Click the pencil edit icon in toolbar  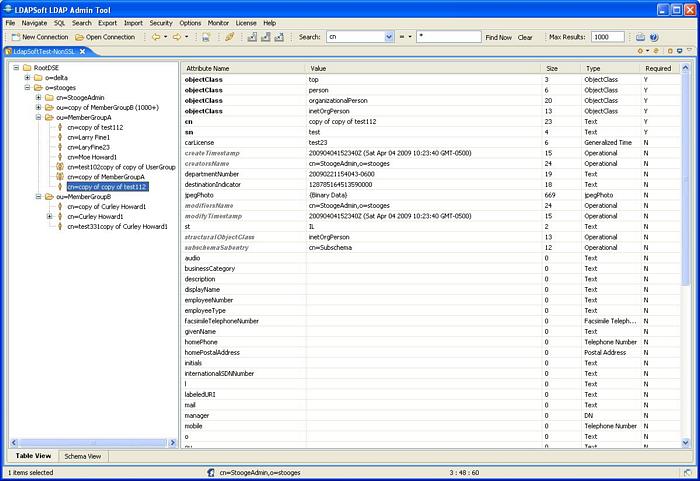tap(229, 37)
